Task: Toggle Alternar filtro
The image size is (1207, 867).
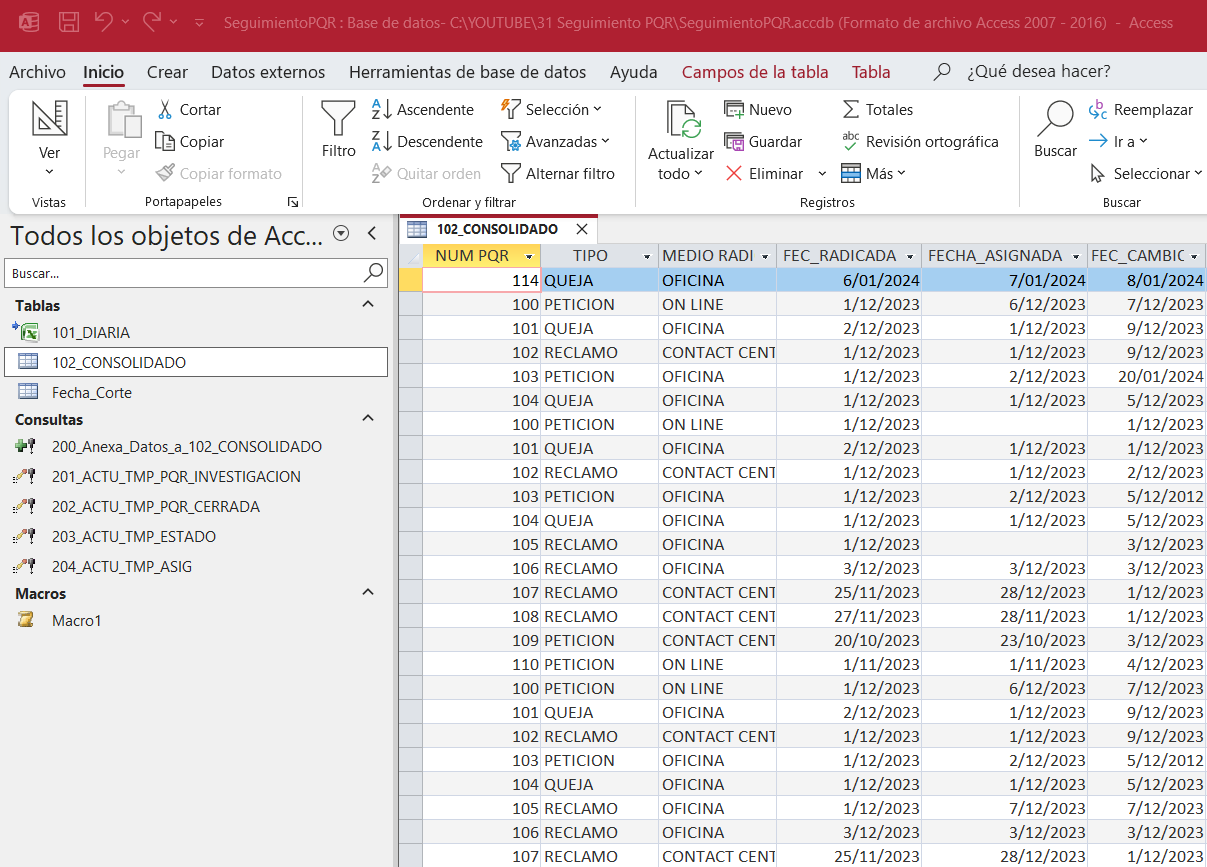Action: (x=558, y=174)
